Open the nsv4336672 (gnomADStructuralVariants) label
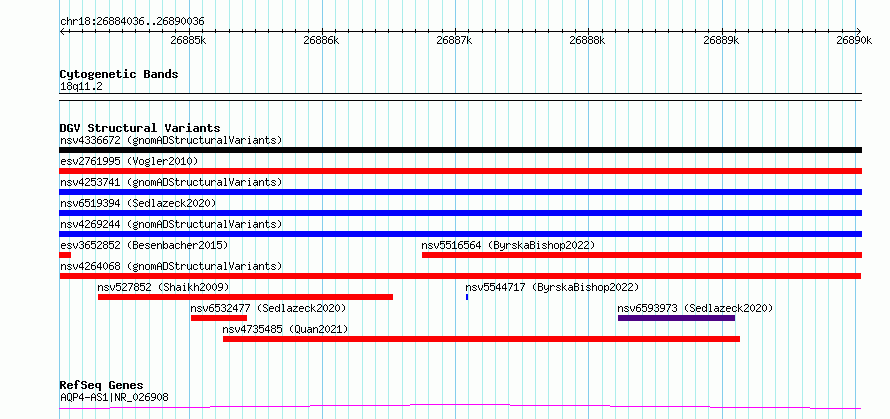The height and width of the screenshot is (419, 890). [x=171, y=140]
